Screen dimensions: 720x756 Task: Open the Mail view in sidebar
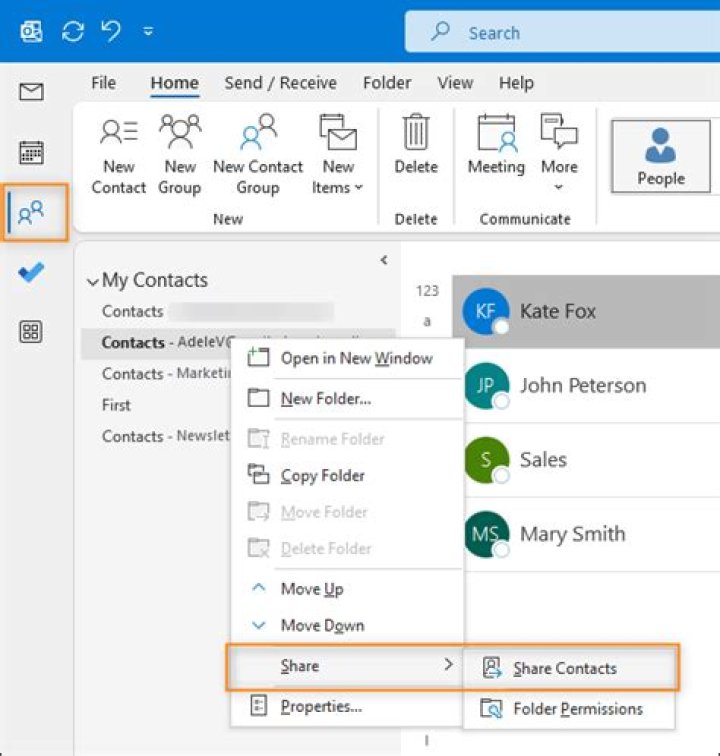(31, 93)
